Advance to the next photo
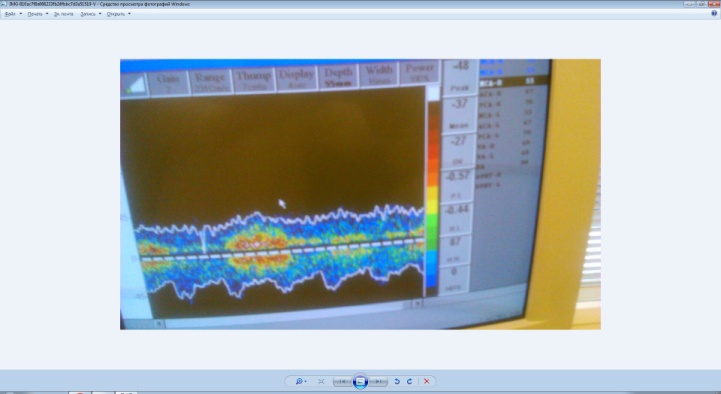 [378, 381]
